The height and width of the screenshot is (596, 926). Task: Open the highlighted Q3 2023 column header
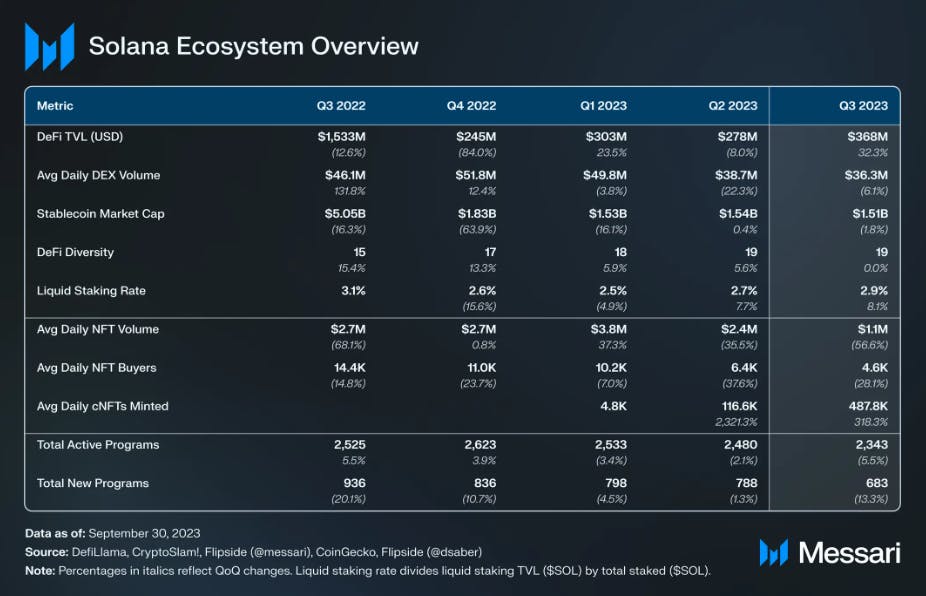coord(862,106)
